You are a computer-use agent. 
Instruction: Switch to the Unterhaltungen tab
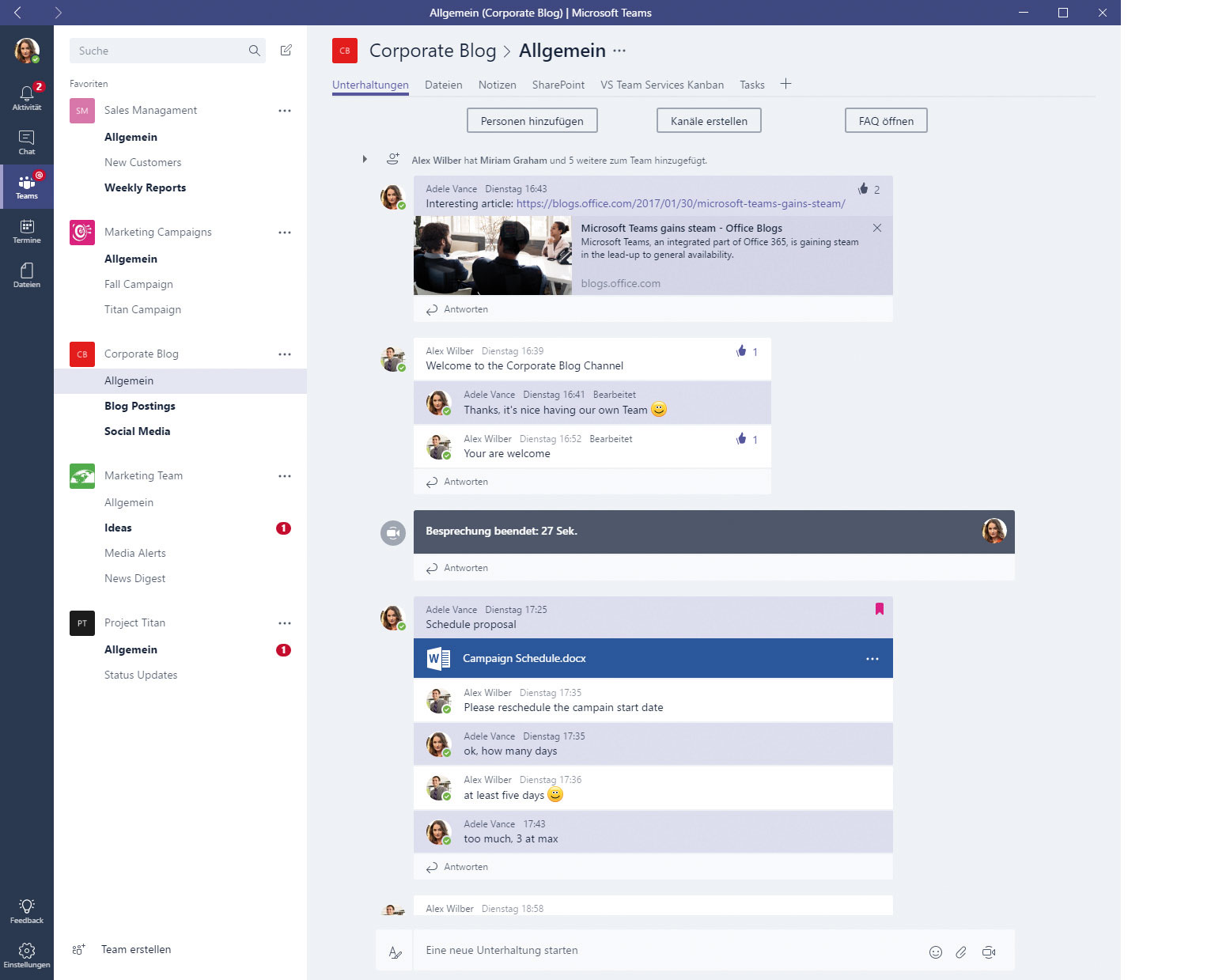point(370,85)
